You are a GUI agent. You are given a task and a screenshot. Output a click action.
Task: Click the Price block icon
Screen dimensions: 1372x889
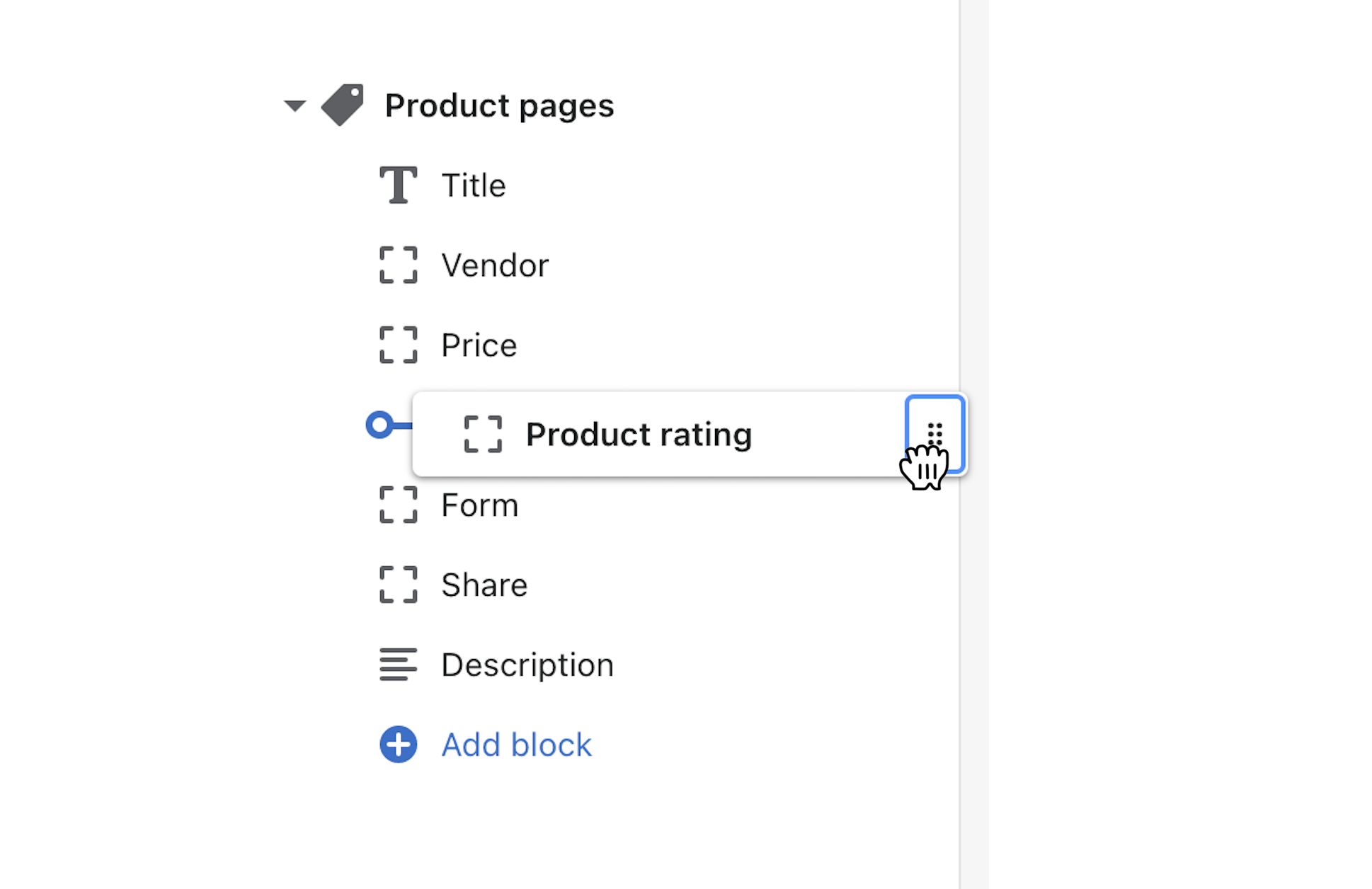[x=399, y=345]
